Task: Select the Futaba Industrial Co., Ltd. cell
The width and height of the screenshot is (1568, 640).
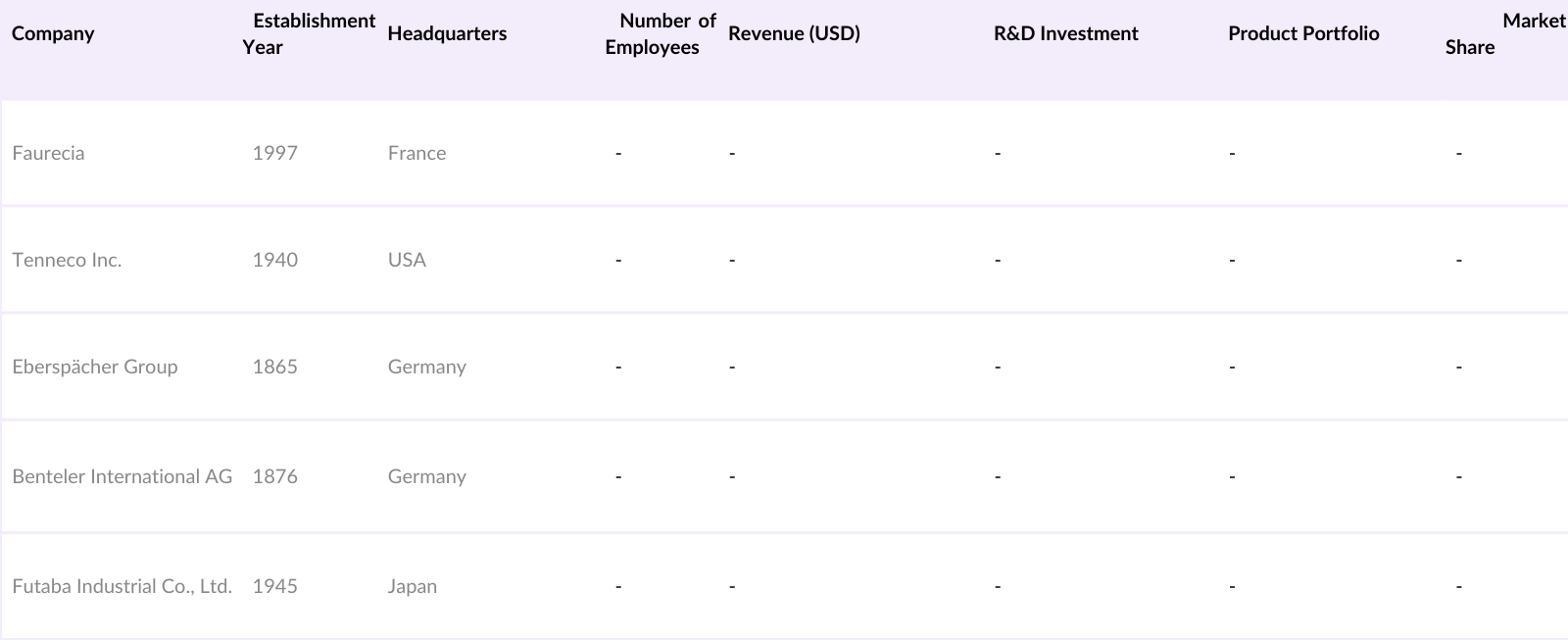Action: (x=122, y=586)
